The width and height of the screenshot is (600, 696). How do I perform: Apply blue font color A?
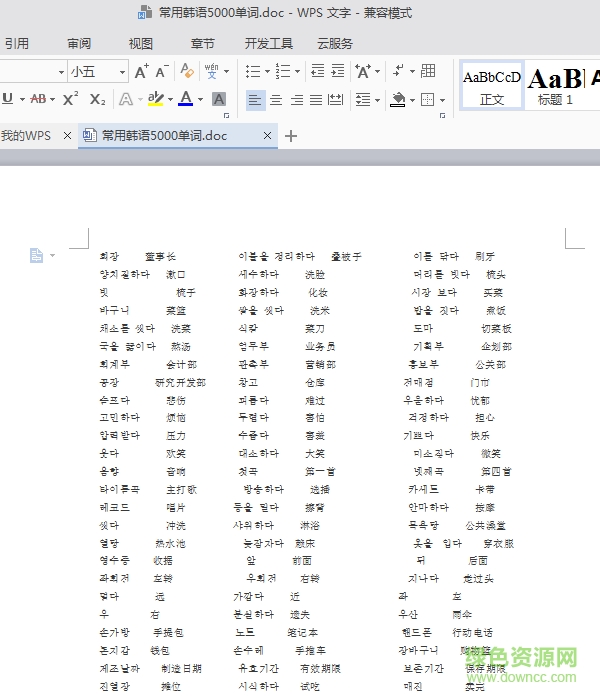click(186, 99)
